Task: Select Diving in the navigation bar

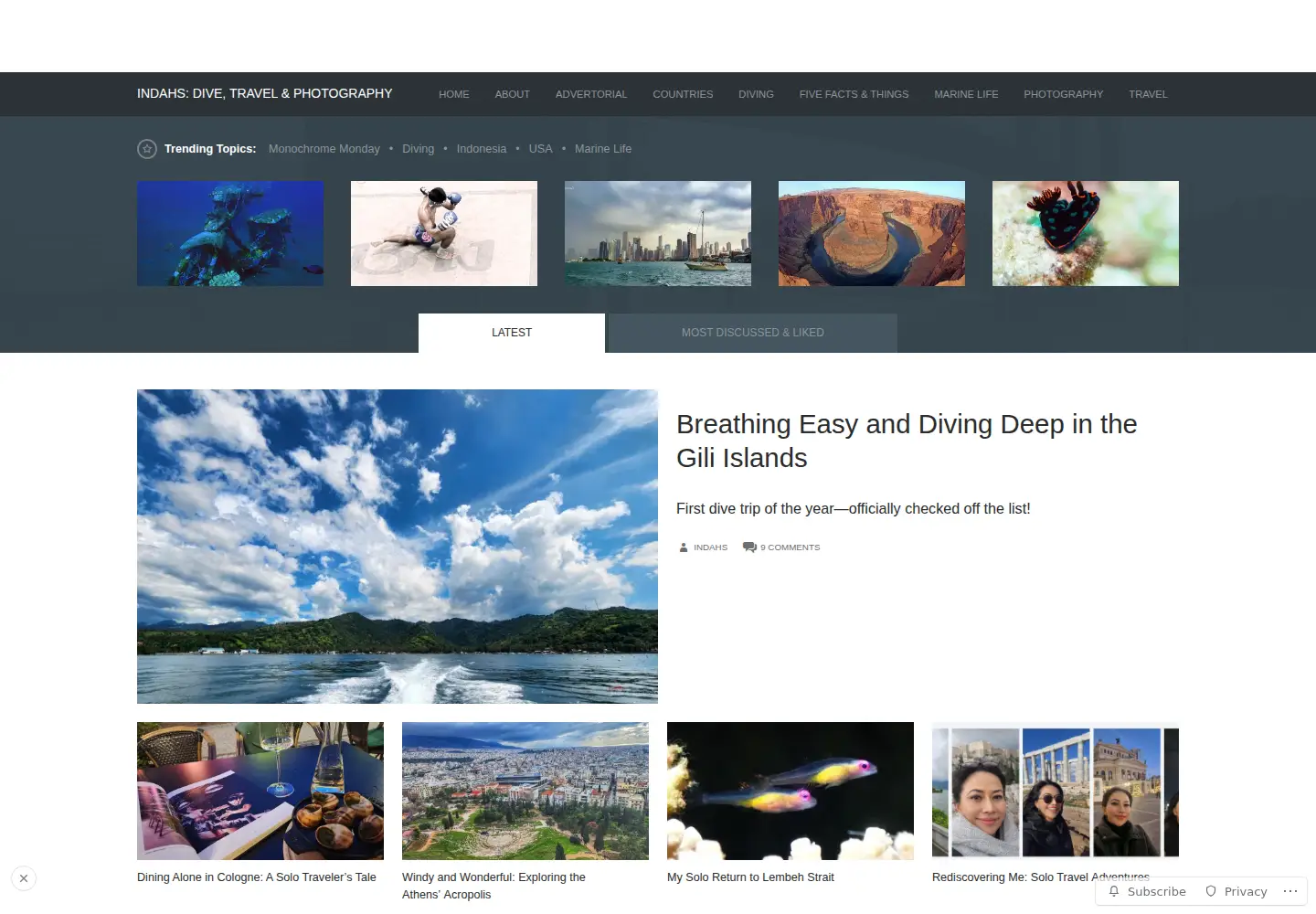Action: pos(756,94)
